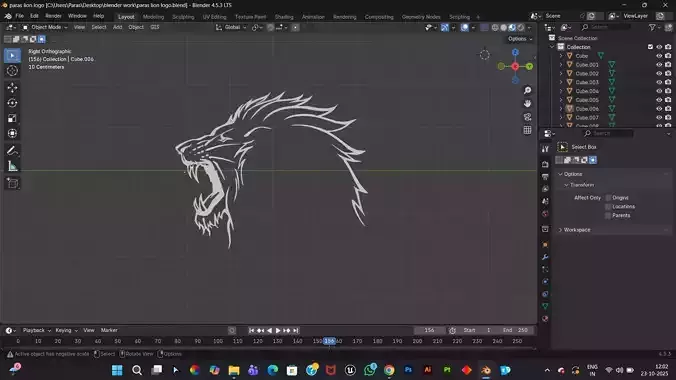Toggle visibility of Cube.006

(659, 109)
